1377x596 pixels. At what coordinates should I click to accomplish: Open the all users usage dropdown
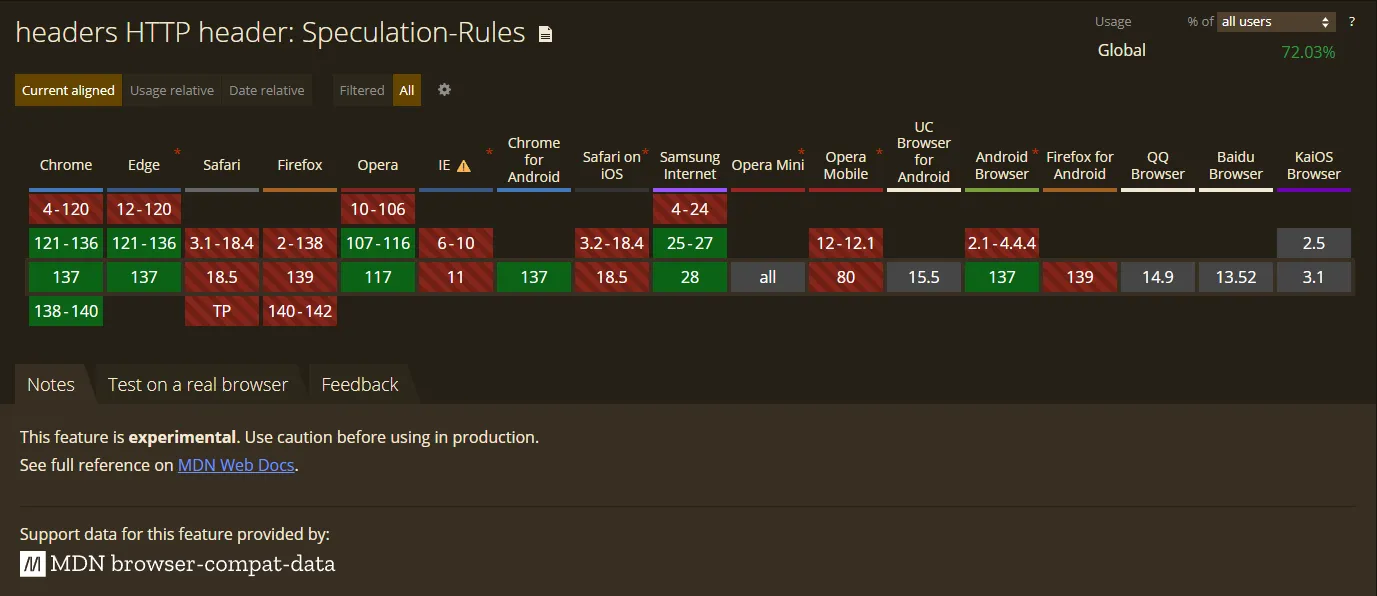1276,21
